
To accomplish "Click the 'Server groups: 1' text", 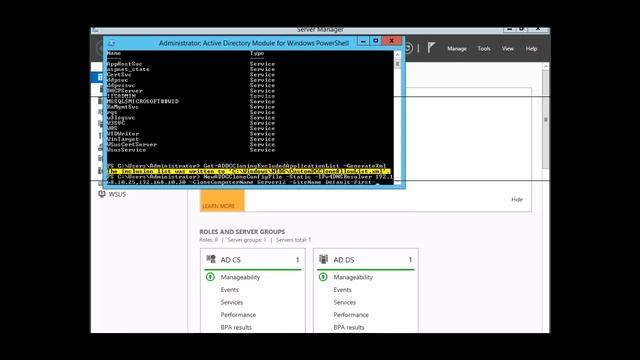I will [247, 240].
